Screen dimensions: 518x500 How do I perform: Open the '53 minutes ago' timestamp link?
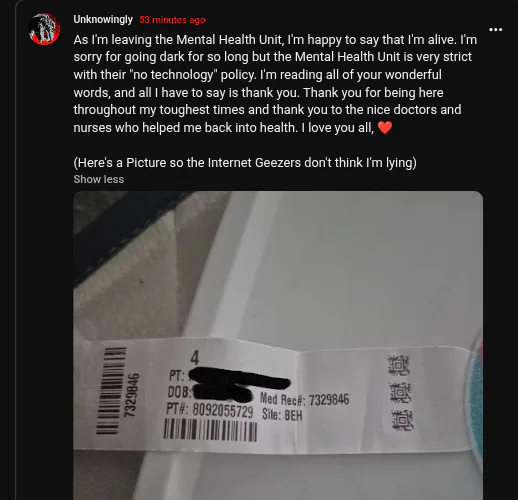pos(172,20)
